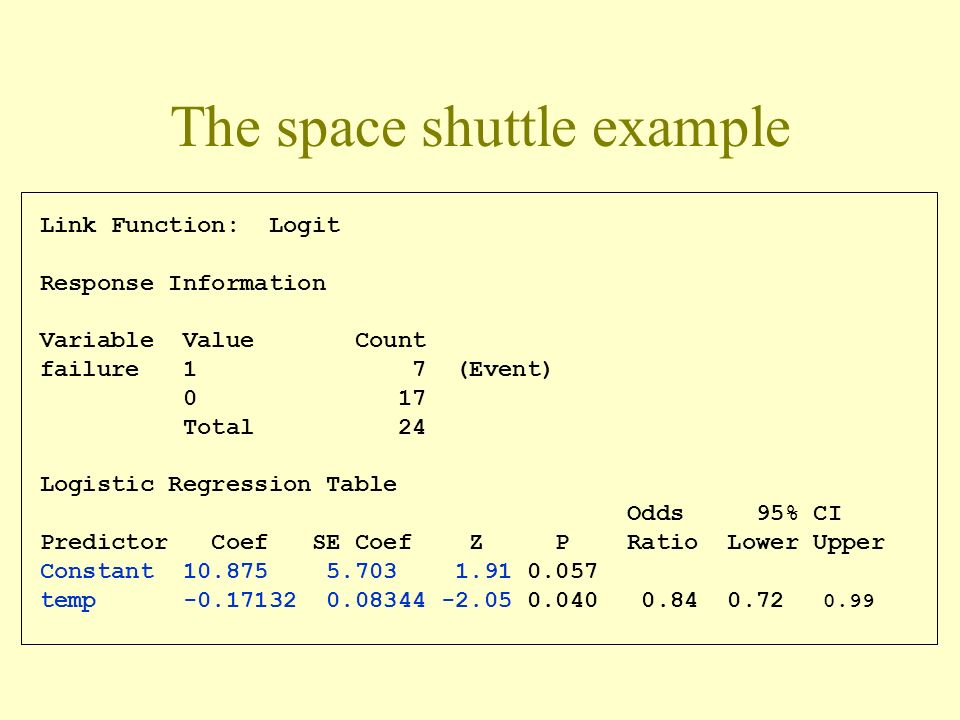Image resolution: width=960 pixels, height=720 pixels.
Task: Click the SE value 5.703
Action: (362, 571)
